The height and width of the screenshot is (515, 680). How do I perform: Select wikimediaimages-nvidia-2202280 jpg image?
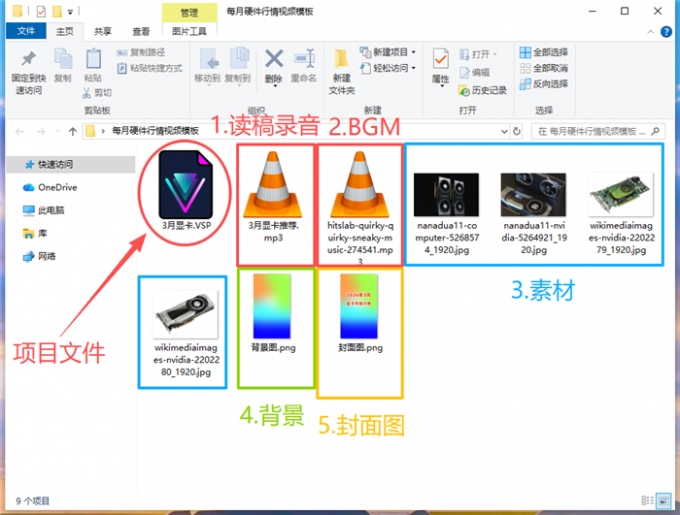186,333
